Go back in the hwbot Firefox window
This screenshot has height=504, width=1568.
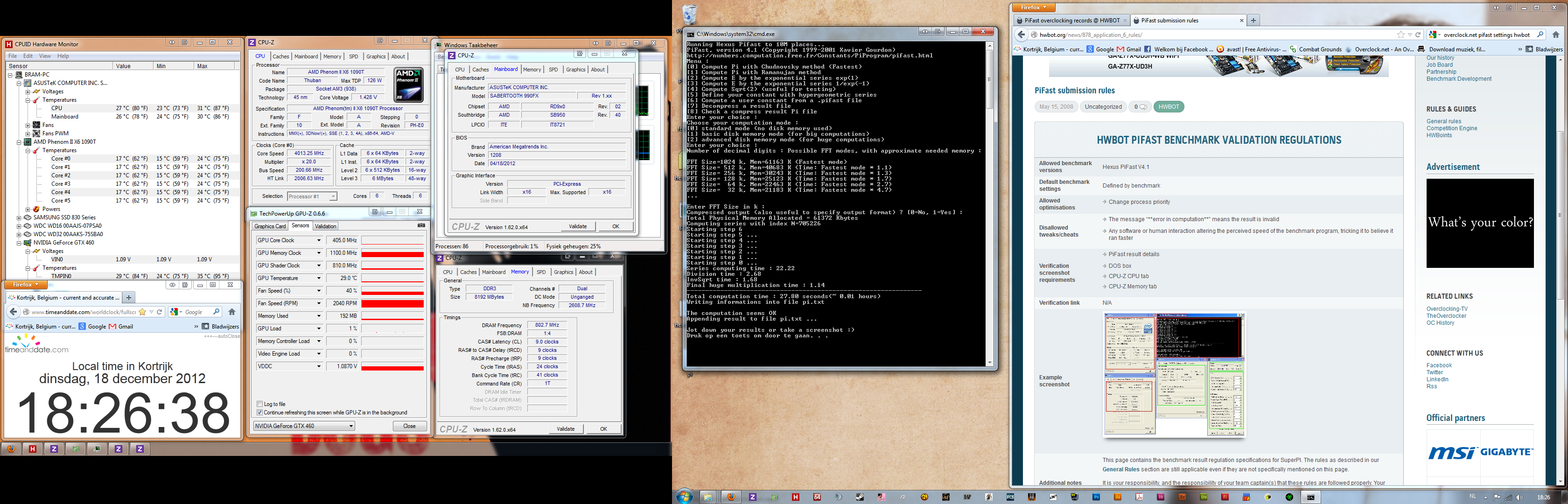point(1022,35)
